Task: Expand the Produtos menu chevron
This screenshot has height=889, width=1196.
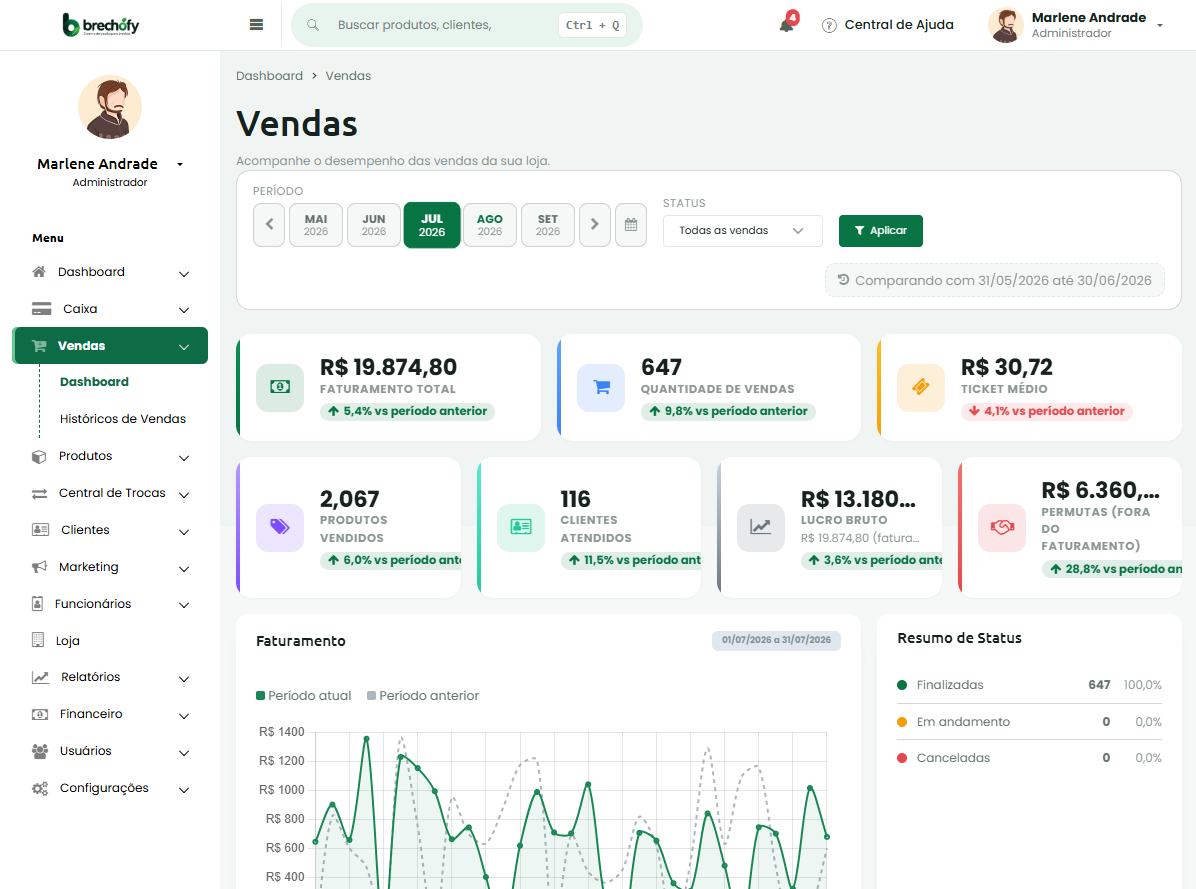Action: (184, 457)
